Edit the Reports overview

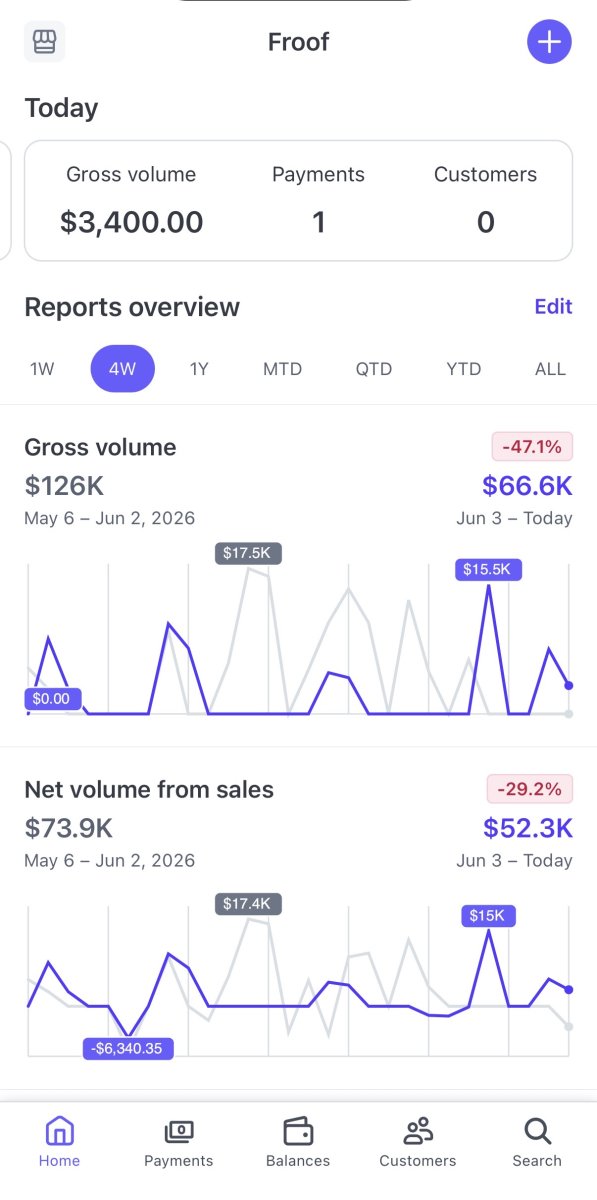tap(553, 306)
